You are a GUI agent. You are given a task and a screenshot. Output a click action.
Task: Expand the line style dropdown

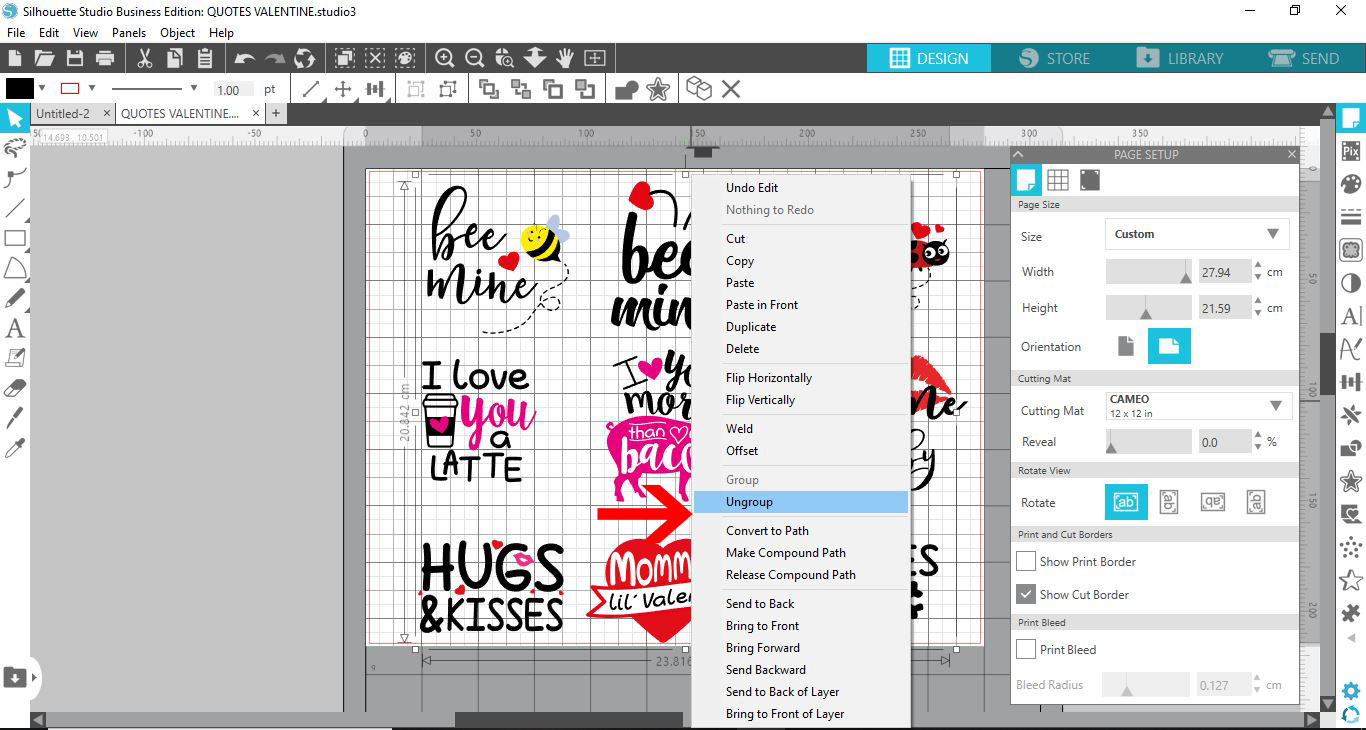(x=195, y=88)
